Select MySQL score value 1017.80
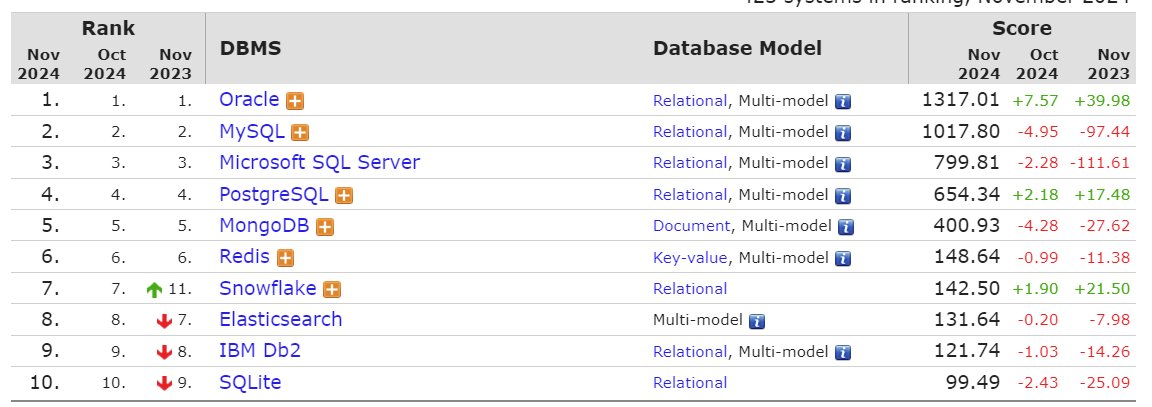Viewport: 1152px width, 407px height. 961,132
